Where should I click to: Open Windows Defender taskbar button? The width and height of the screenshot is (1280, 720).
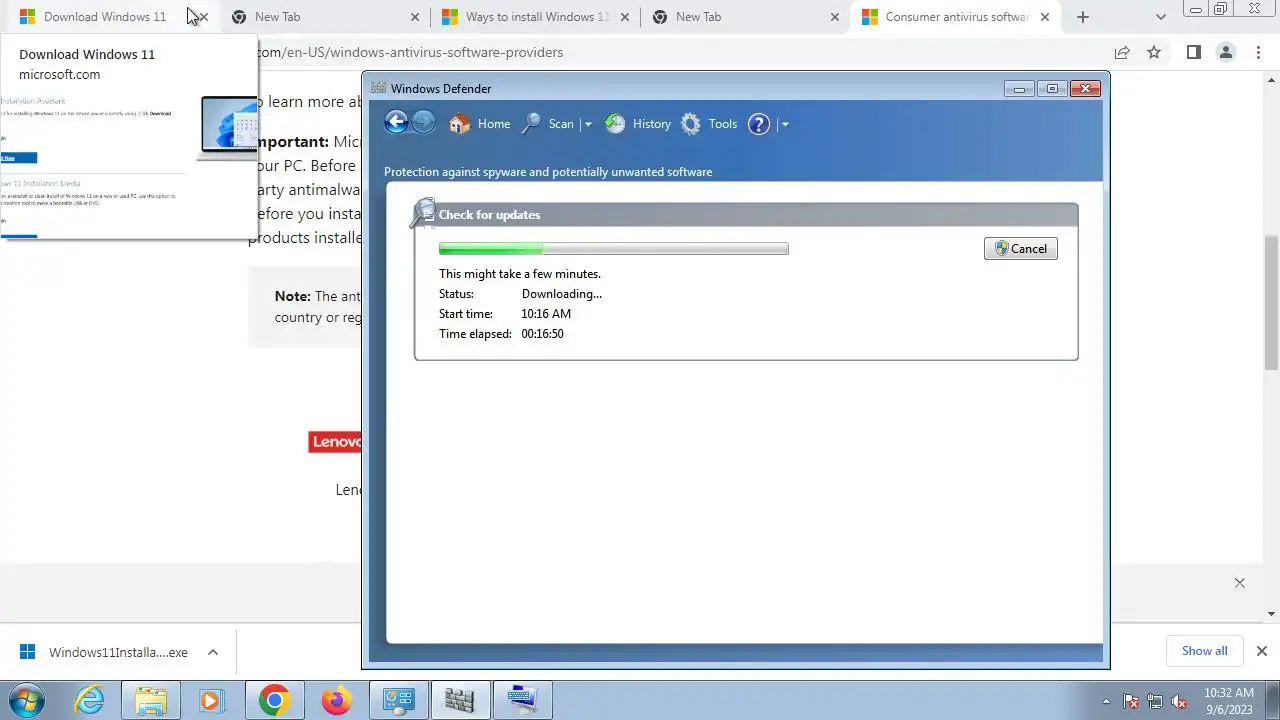point(460,700)
